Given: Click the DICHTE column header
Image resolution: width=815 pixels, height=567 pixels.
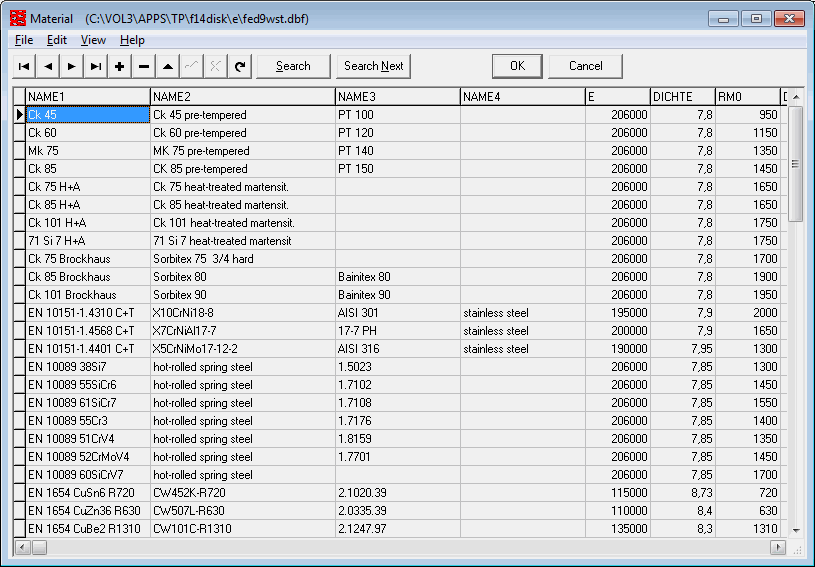Looking at the screenshot, I should click(x=682, y=97).
